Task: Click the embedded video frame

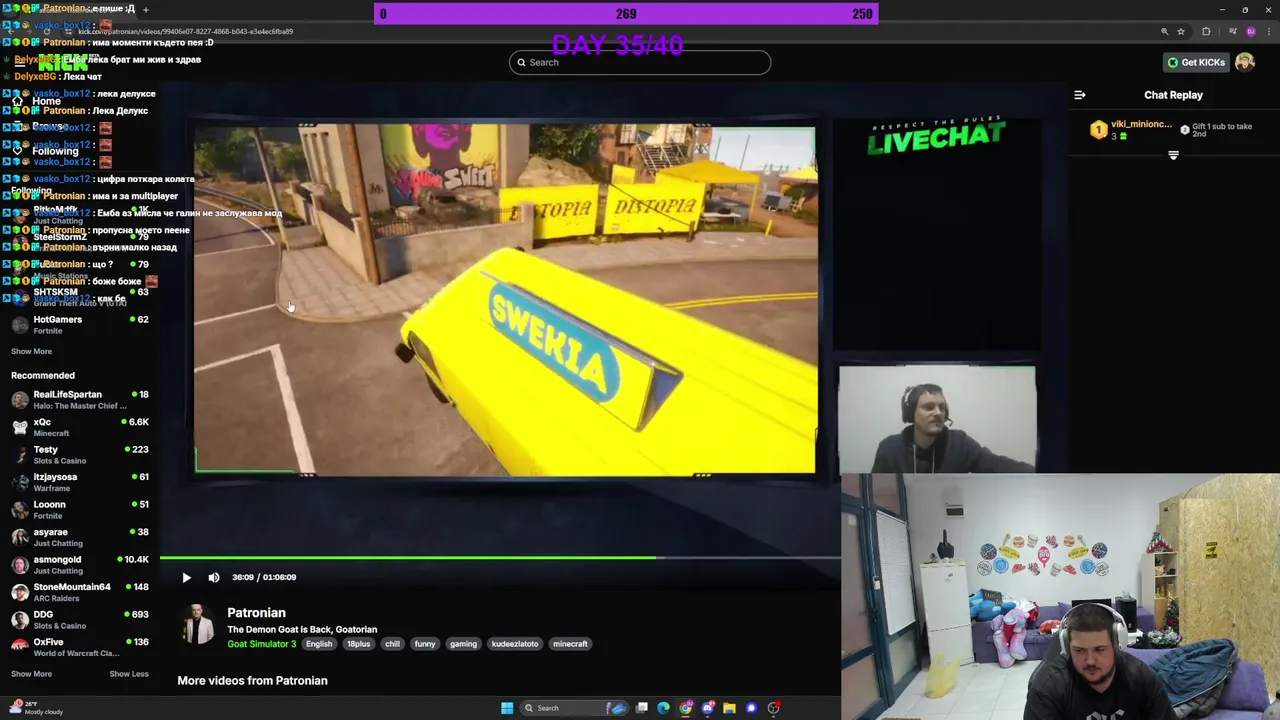Action: click(505, 299)
